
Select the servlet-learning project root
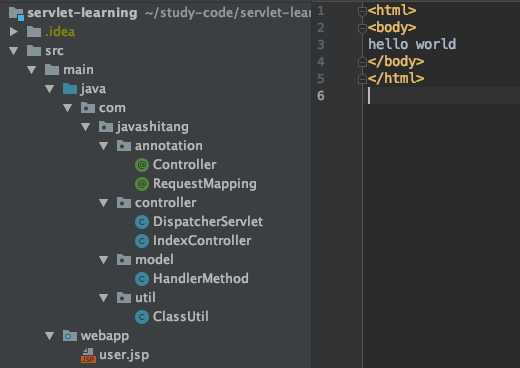(82, 13)
